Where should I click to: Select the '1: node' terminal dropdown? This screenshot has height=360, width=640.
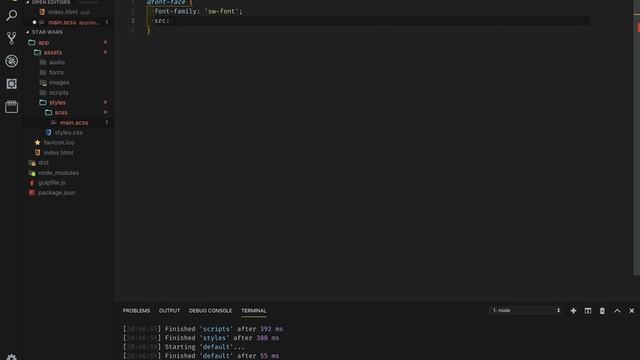pyautogui.click(x=526, y=311)
